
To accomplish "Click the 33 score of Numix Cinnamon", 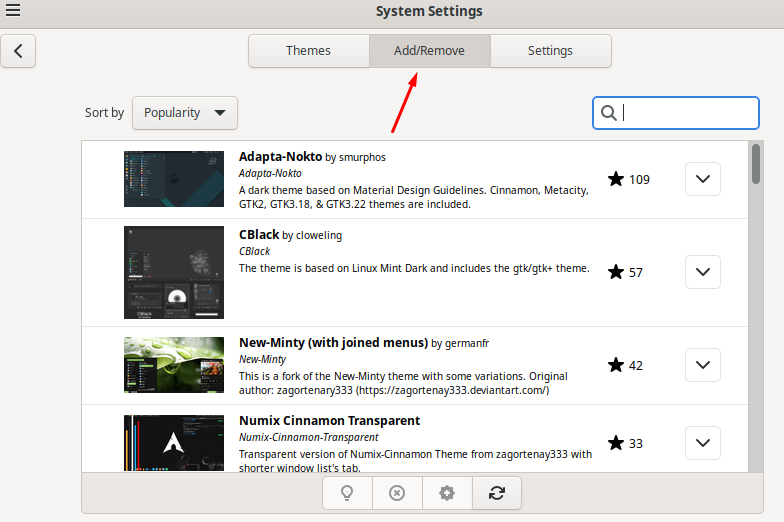I will coord(636,444).
